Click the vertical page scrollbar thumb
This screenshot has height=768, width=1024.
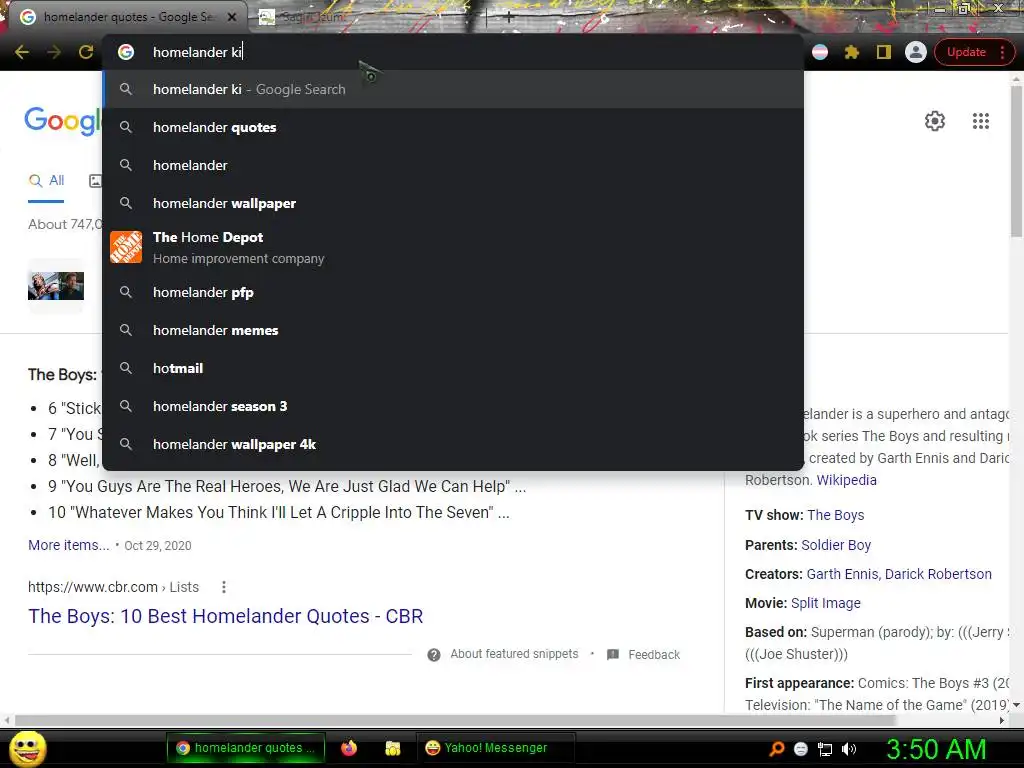click(1017, 160)
